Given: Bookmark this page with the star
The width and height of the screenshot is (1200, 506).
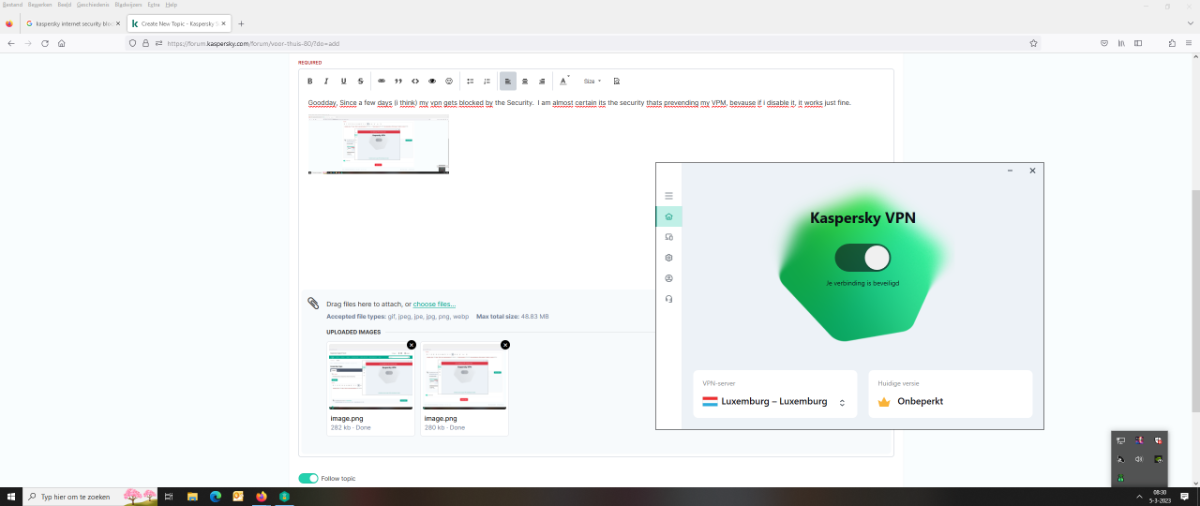Looking at the screenshot, I should click(x=1033, y=43).
